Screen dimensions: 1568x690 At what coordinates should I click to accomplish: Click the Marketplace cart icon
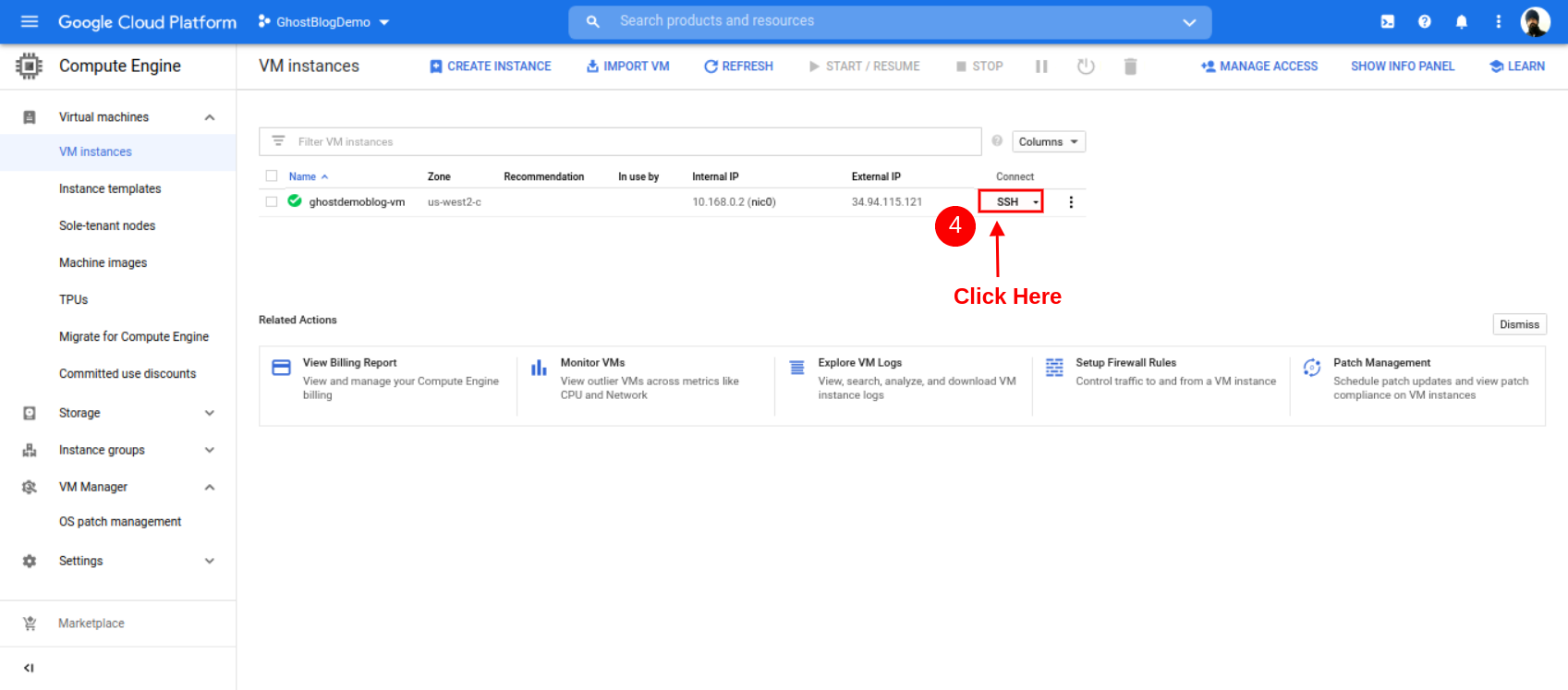[30, 623]
